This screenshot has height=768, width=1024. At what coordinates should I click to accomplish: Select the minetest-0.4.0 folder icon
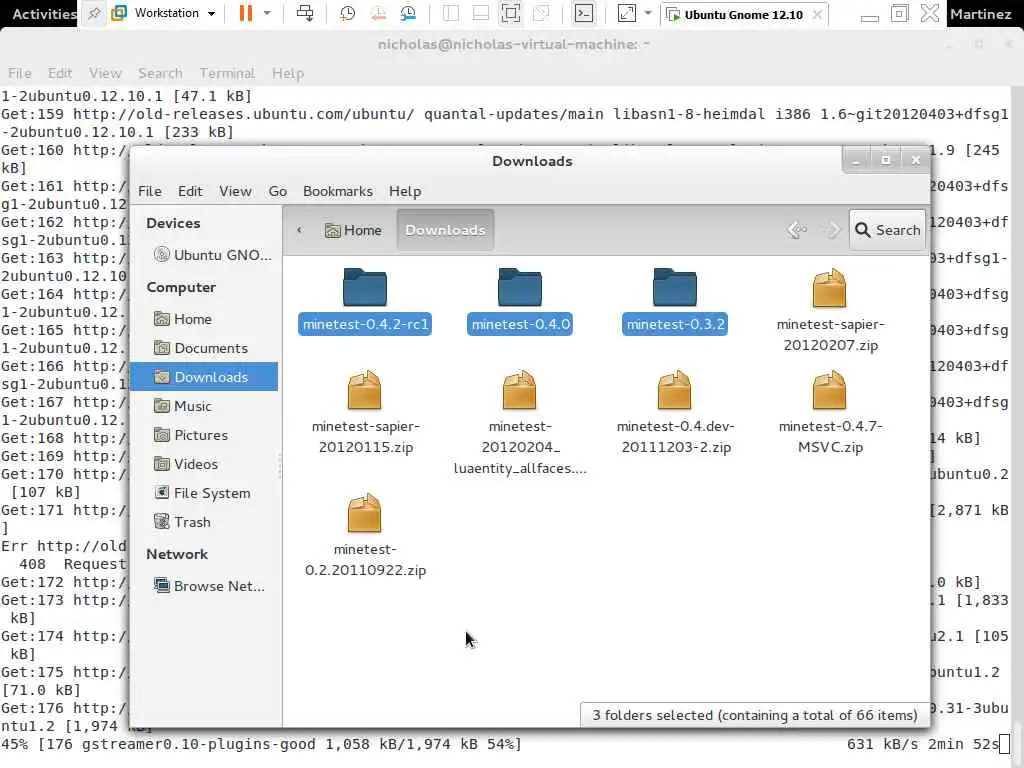(x=519, y=287)
